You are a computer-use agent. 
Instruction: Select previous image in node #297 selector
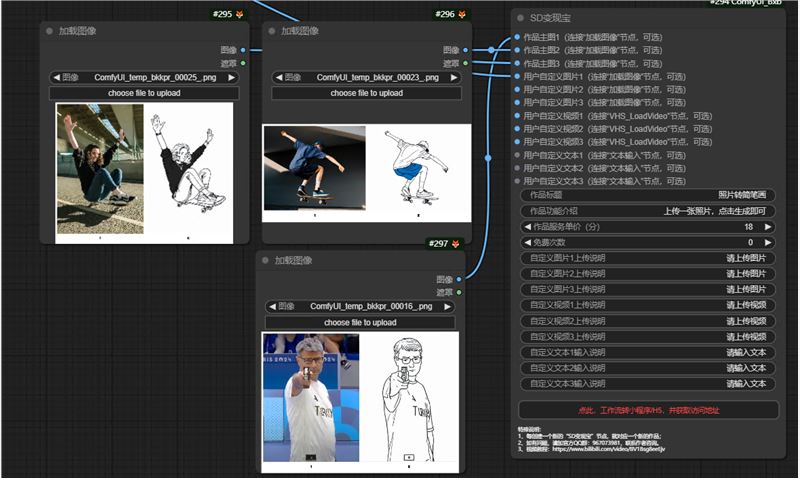tap(272, 307)
